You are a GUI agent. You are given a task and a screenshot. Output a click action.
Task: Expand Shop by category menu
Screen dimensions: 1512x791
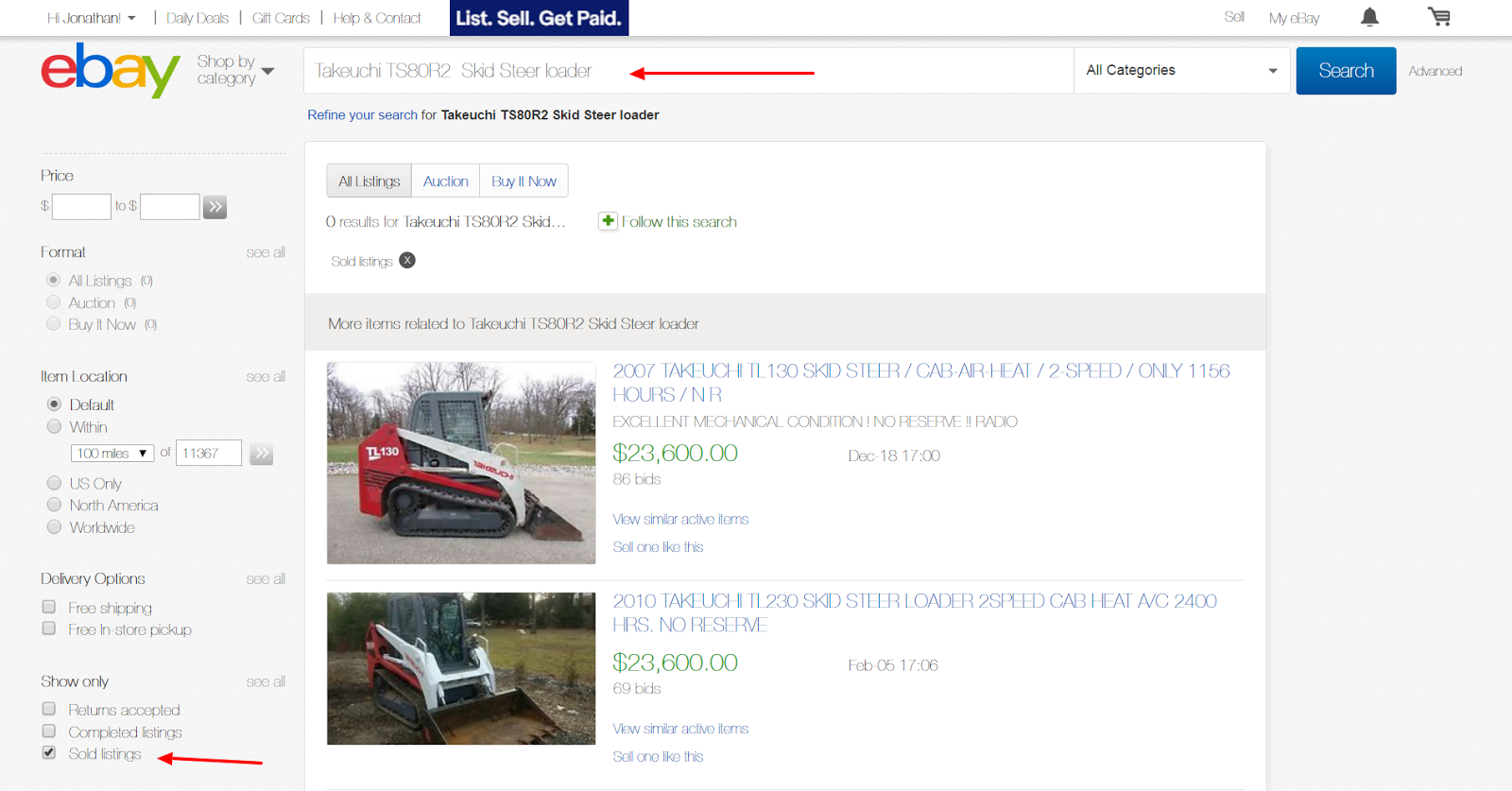pos(235,70)
